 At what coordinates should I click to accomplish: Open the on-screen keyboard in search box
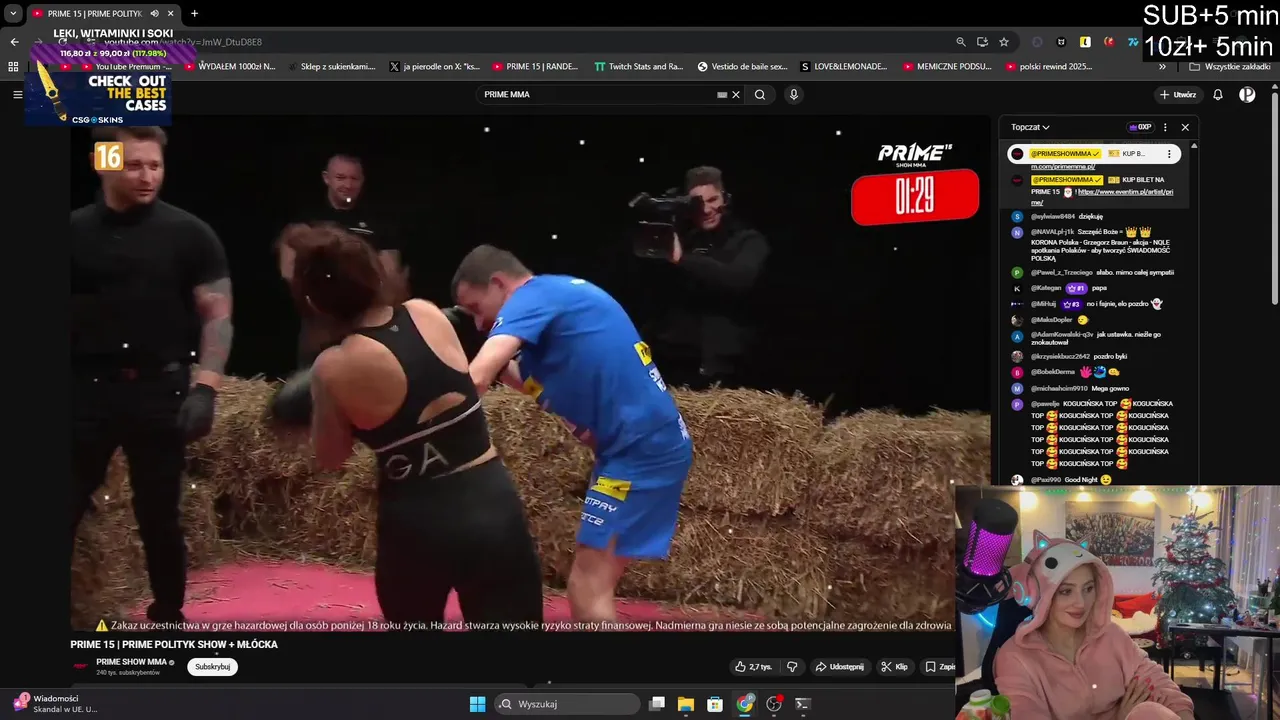pos(722,95)
